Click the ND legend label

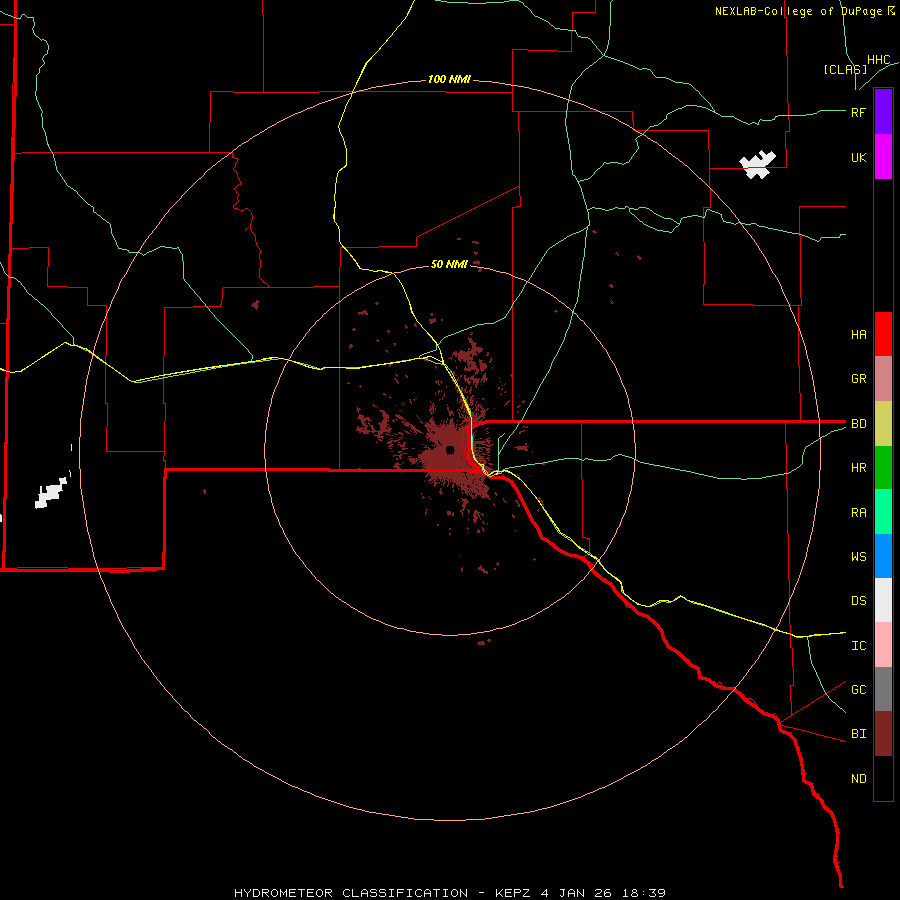(x=859, y=779)
